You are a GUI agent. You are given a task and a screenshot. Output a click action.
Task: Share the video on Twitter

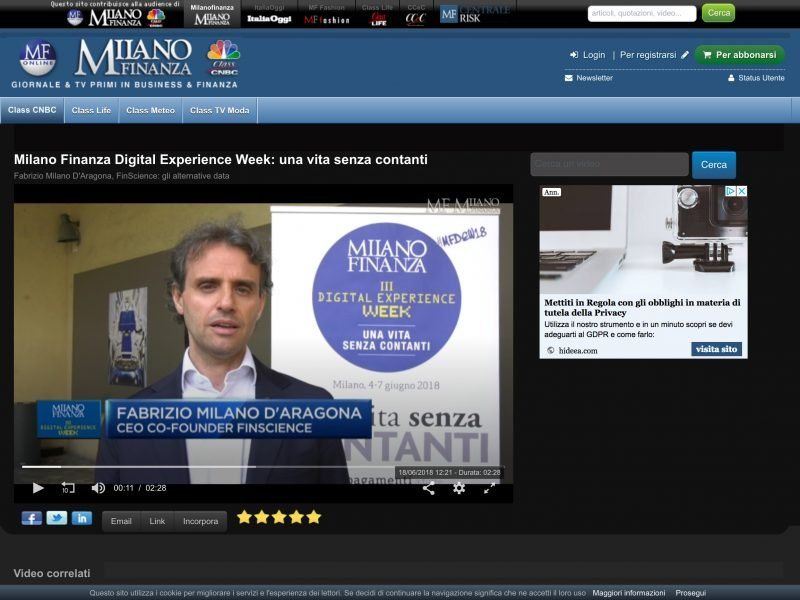pyautogui.click(x=54, y=519)
